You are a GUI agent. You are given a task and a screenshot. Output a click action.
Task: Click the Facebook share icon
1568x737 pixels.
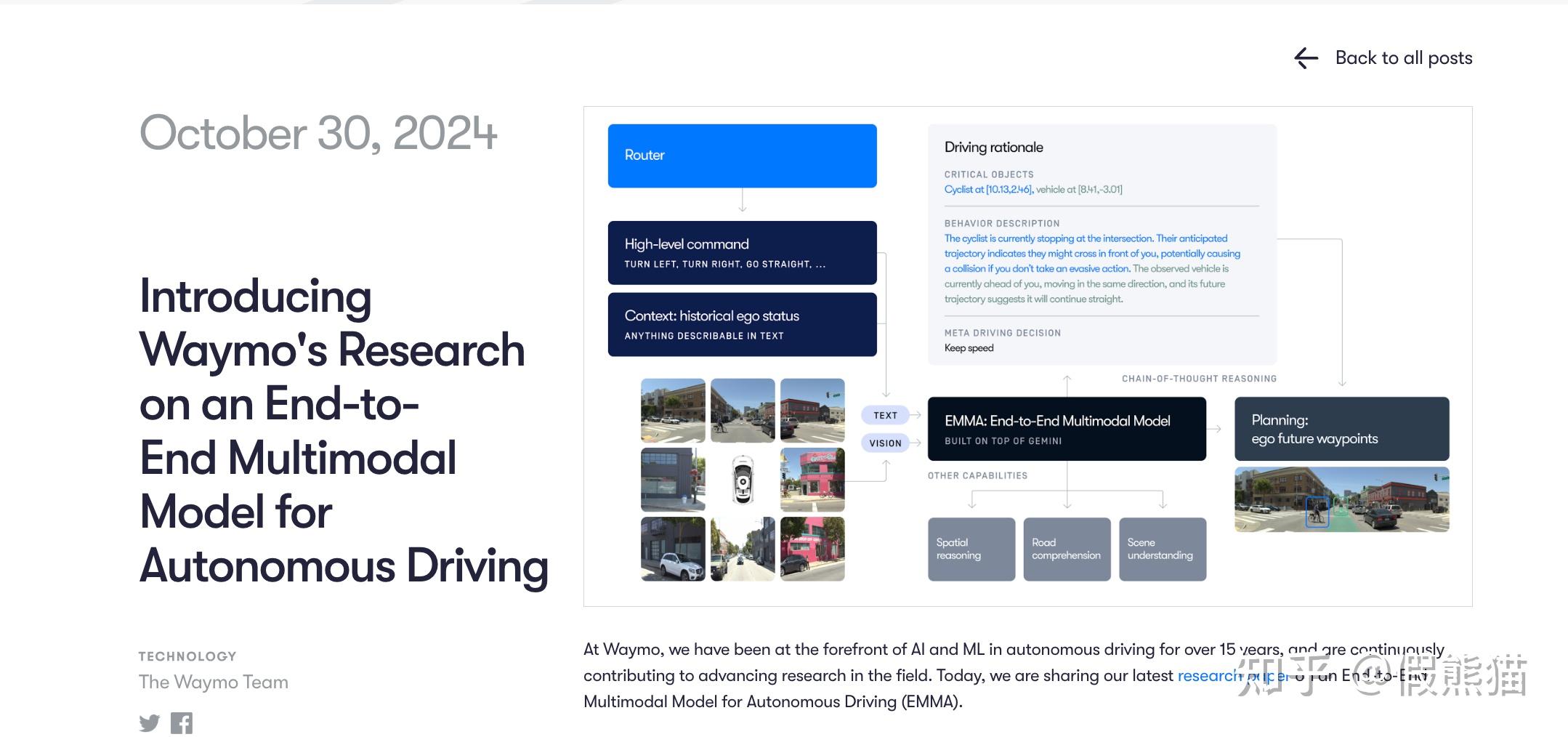[x=182, y=722]
